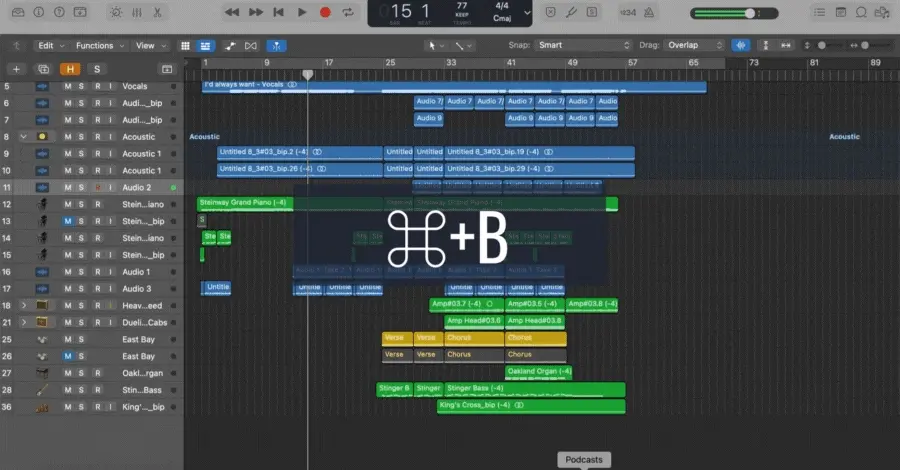Open the Snap Smart dropdown
900x470 pixels.
(x=583, y=45)
